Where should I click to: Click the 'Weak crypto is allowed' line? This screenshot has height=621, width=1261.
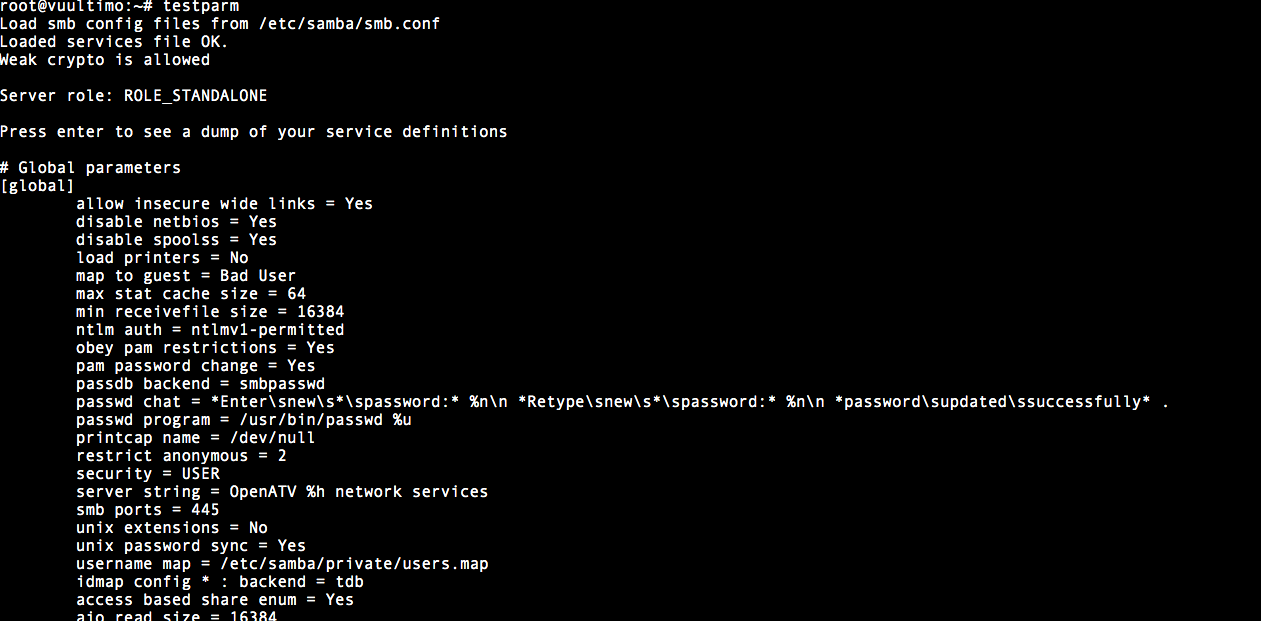point(105,60)
